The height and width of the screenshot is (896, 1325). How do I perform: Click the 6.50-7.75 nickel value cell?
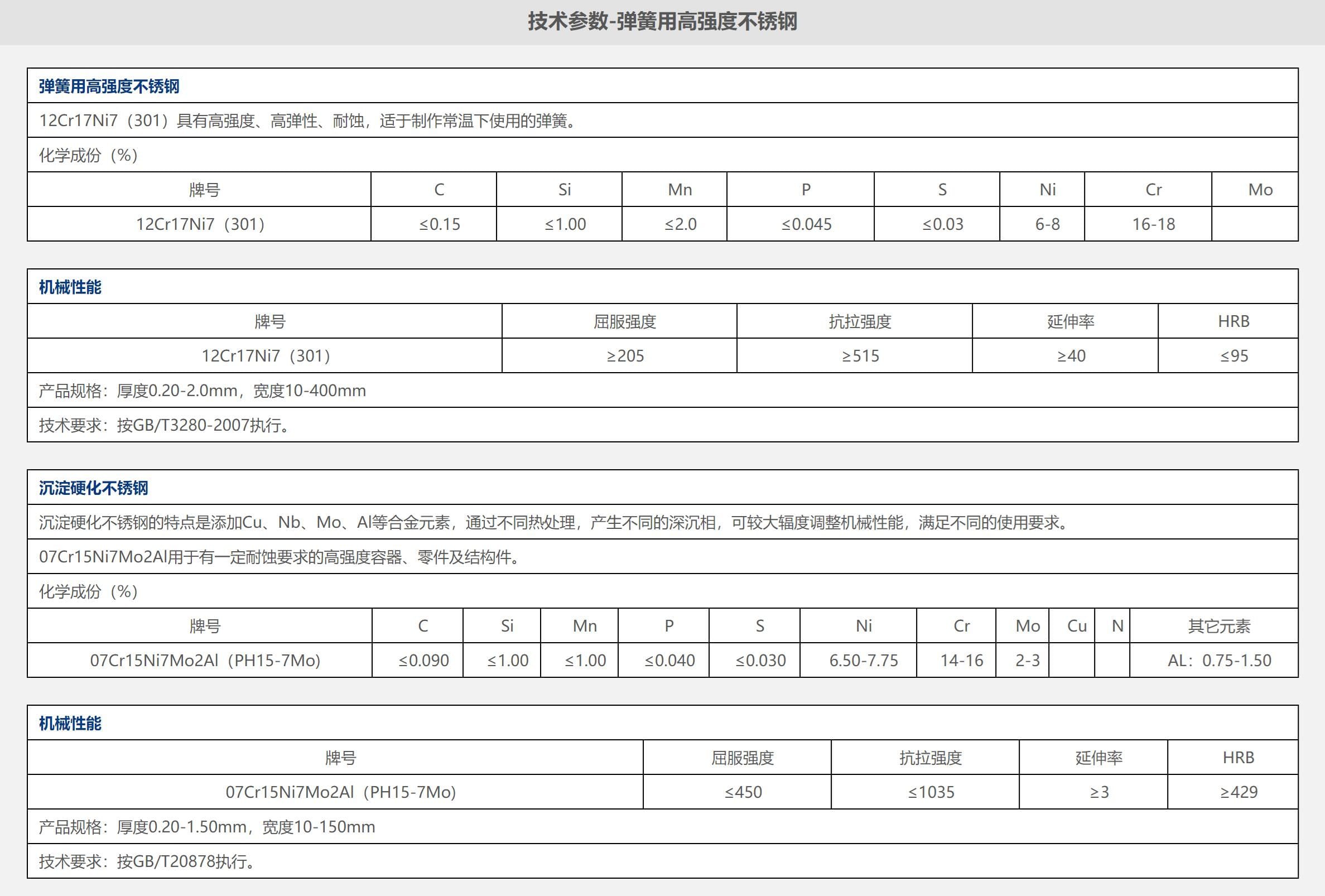point(863,660)
